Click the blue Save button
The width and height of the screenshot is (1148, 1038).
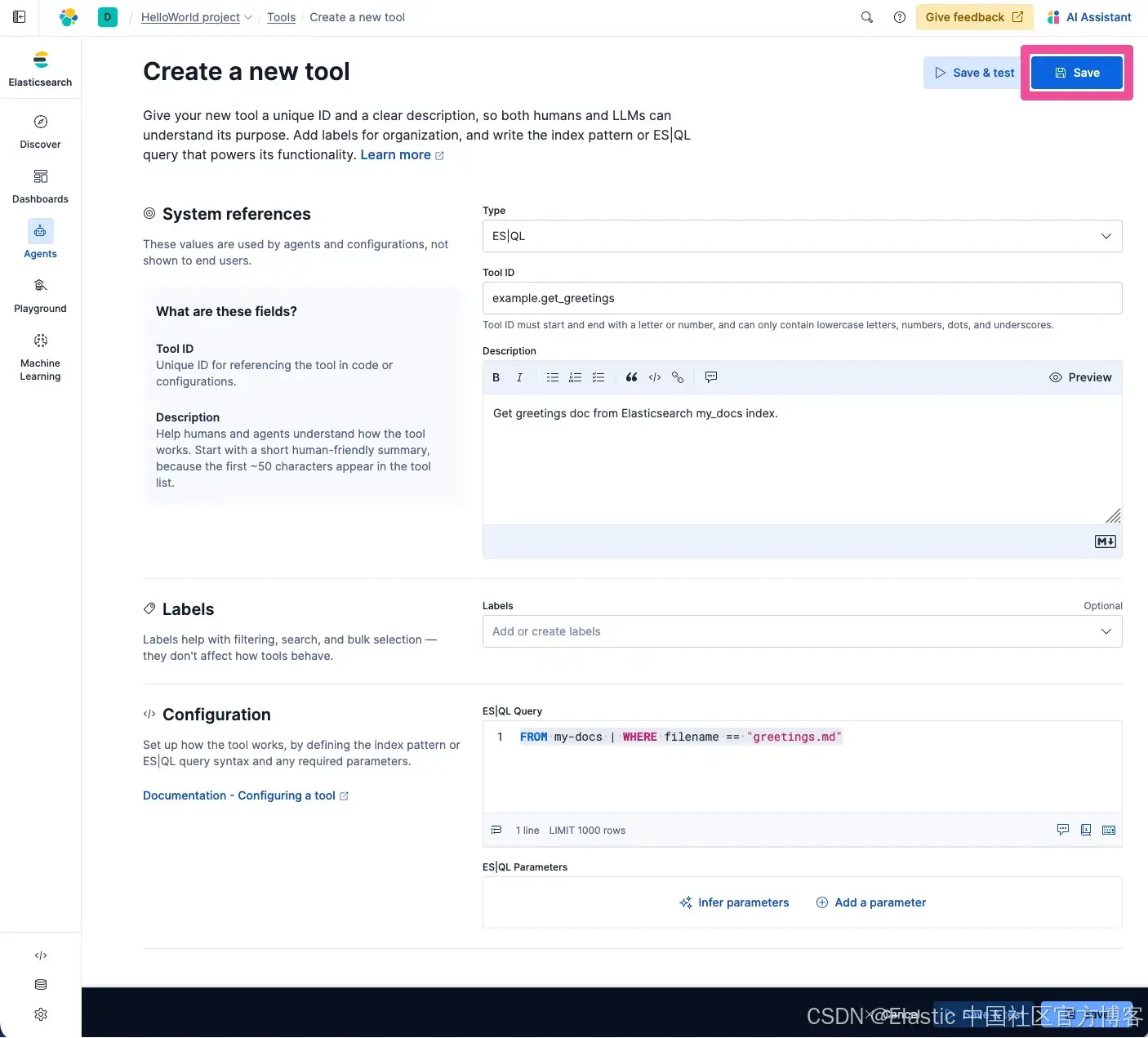(1077, 73)
